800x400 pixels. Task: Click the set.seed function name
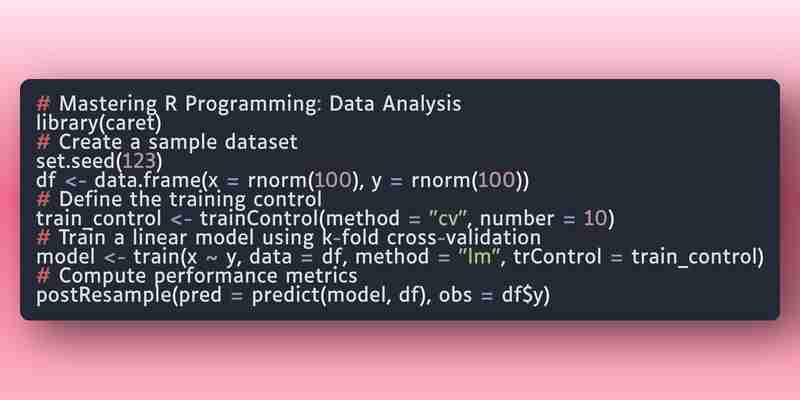point(76,161)
